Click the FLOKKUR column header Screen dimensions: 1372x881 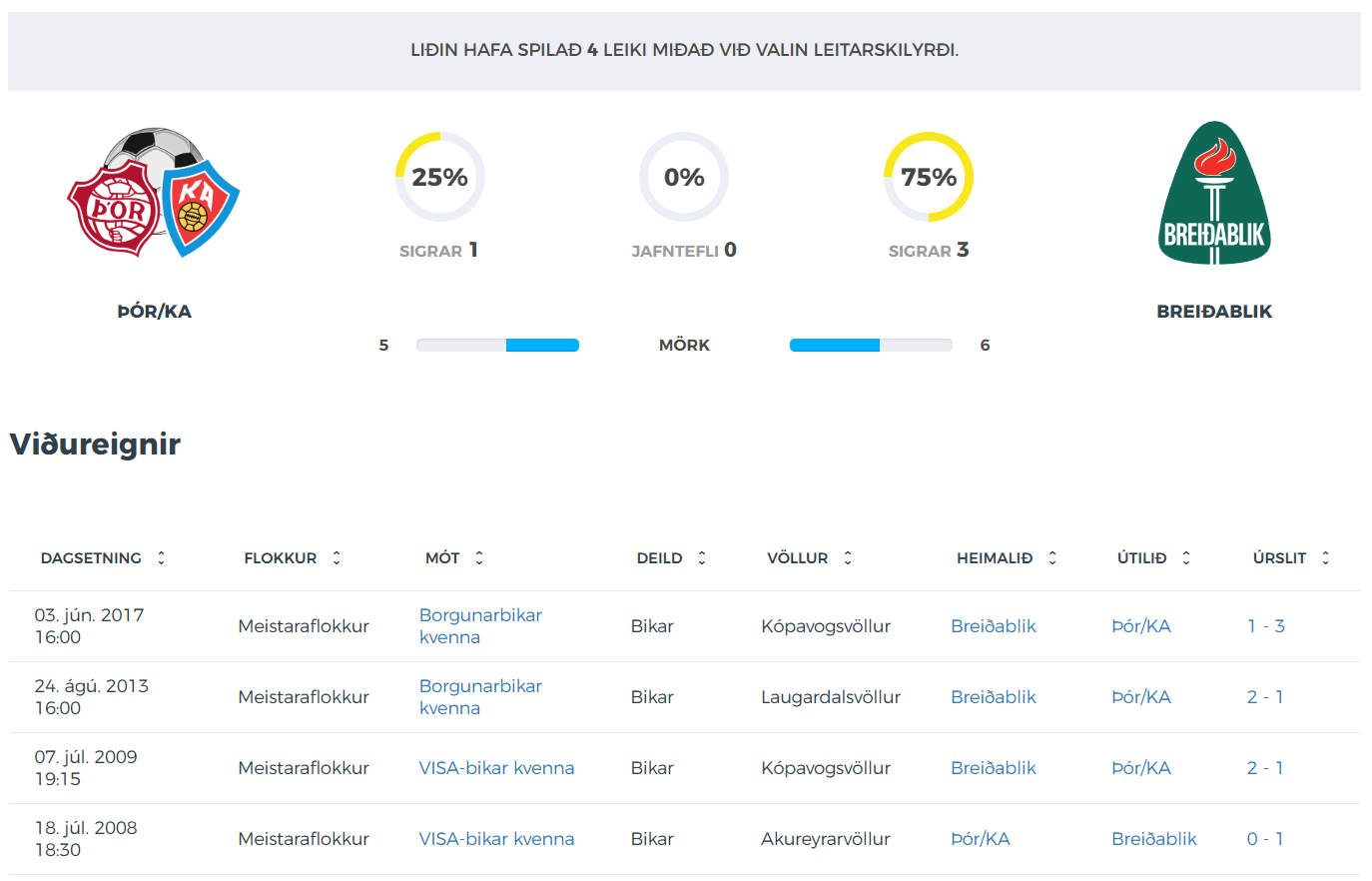tap(281, 558)
